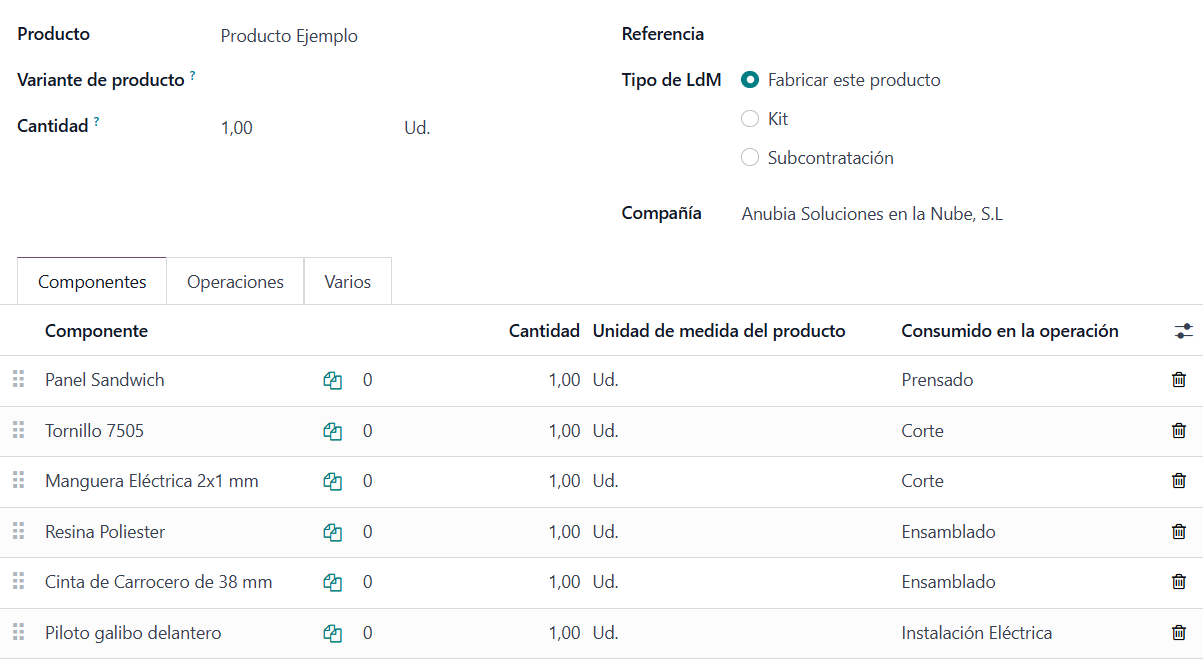Click the copy icon beside Resina Poliester
This screenshot has height=672, width=1203.
333,532
